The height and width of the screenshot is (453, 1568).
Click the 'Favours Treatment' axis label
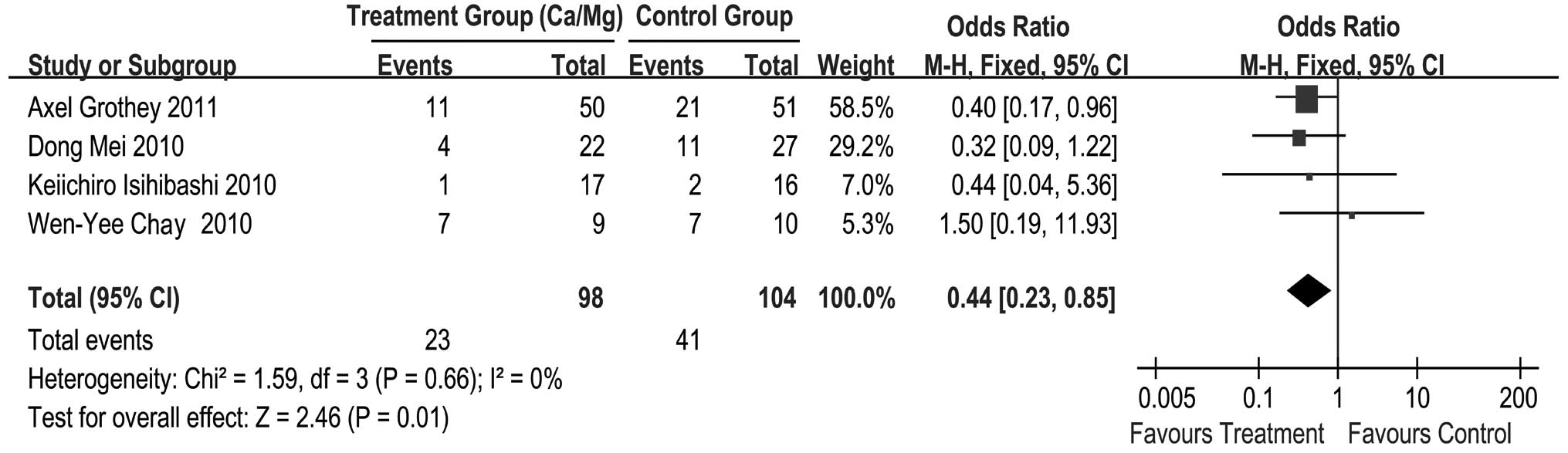1227,434
